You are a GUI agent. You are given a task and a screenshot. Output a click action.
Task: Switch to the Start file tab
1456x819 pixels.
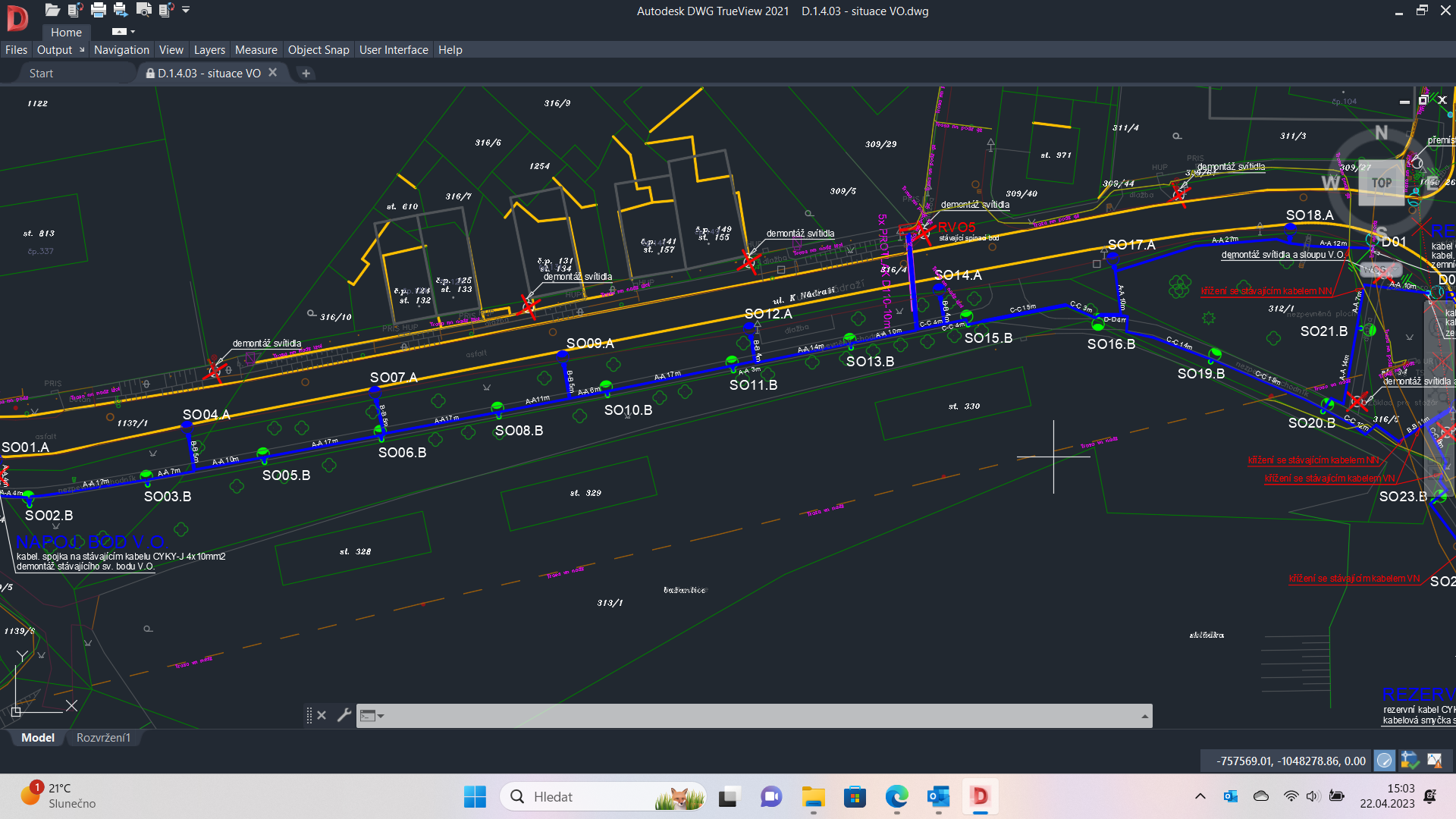click(x=41, y=73)
